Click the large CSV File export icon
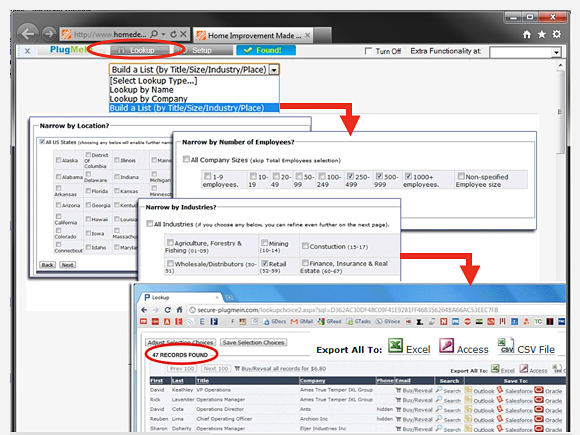580x435 pixels. tap(506, 346)
